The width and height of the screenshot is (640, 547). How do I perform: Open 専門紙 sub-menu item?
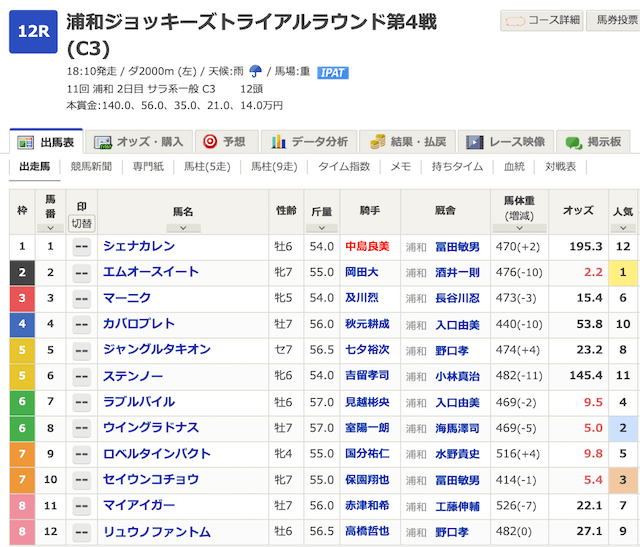click(148, 167)
